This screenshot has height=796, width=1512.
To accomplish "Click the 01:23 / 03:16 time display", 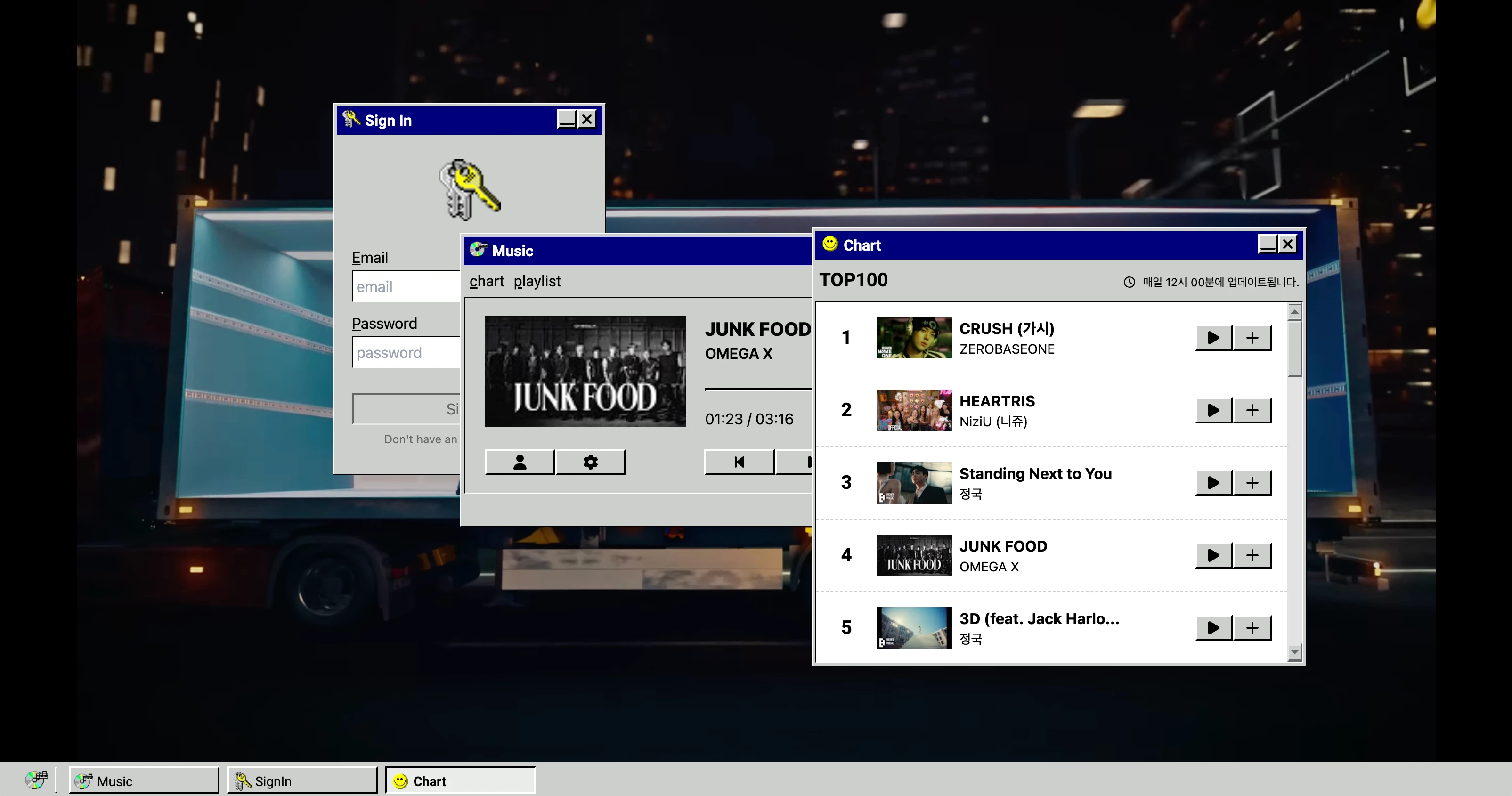I will (x=749, y=419).
